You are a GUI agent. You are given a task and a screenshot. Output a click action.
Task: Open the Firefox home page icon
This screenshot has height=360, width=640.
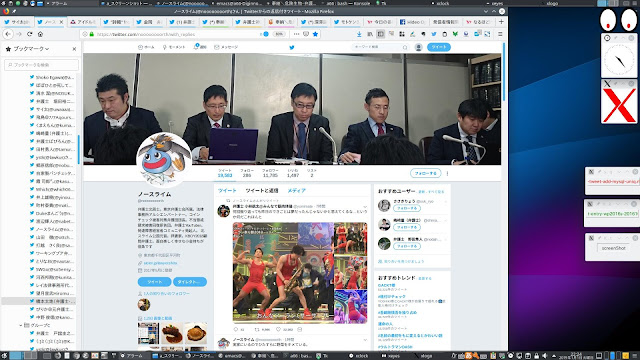(40, 34)
